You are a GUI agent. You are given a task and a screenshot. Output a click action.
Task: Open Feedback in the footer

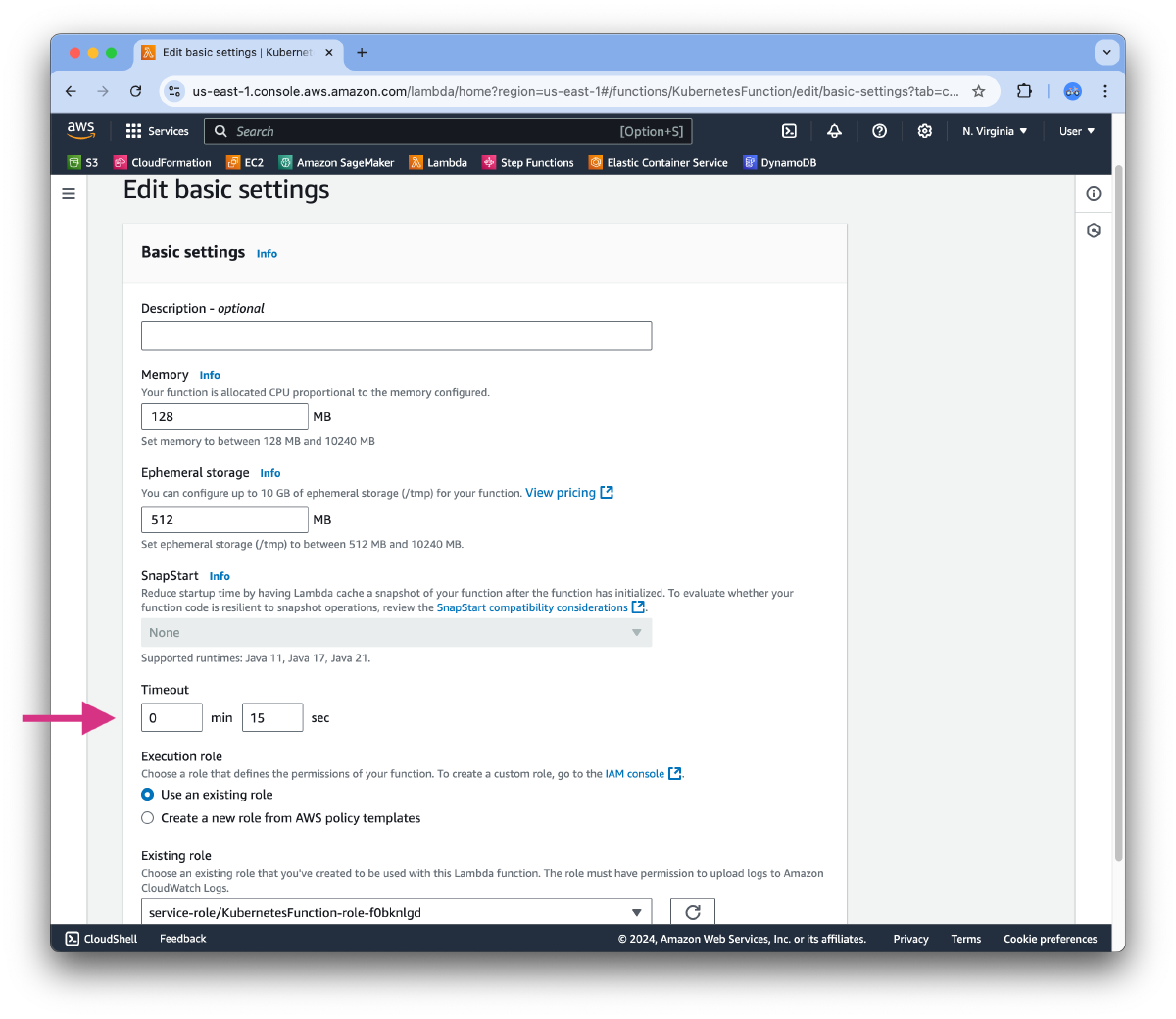183,939
